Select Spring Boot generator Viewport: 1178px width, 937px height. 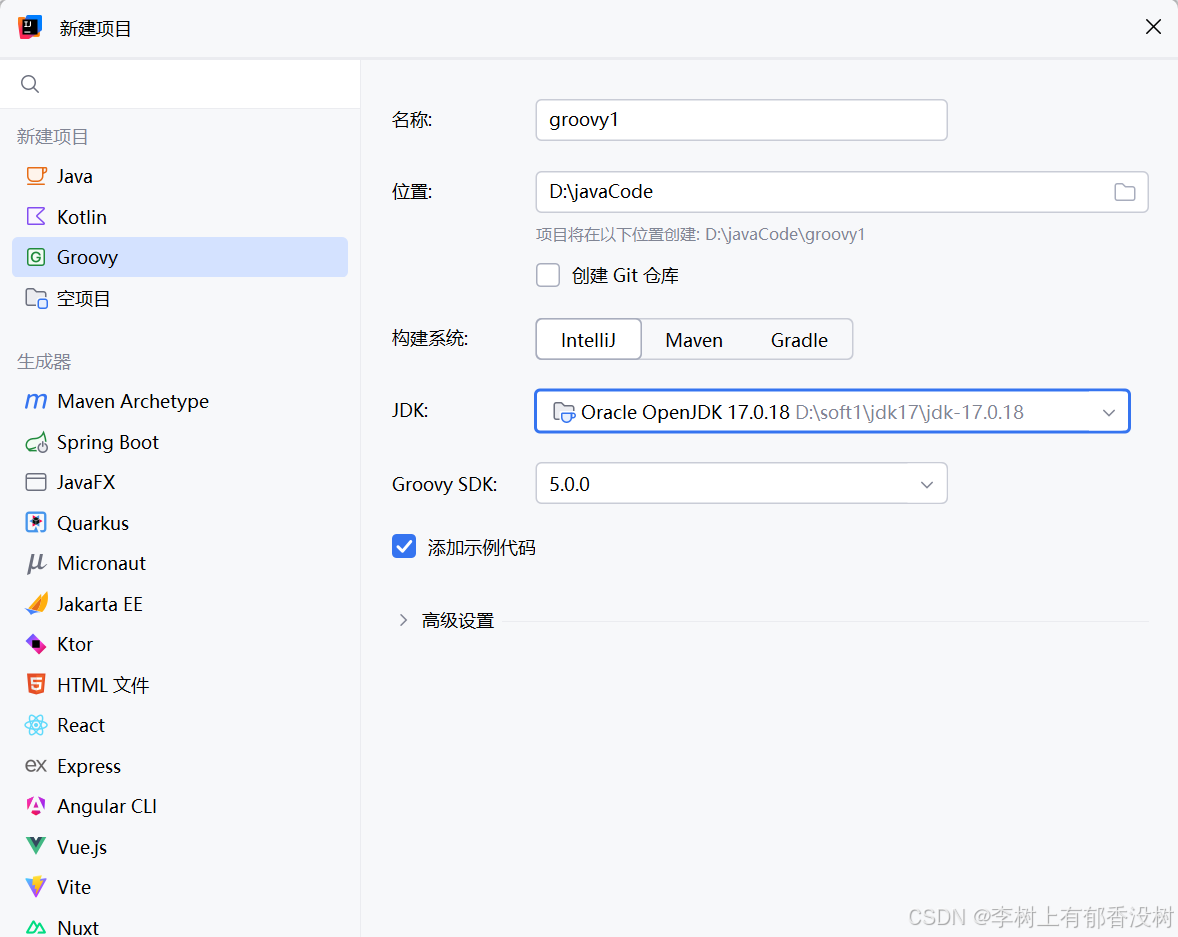pos(180,443)
